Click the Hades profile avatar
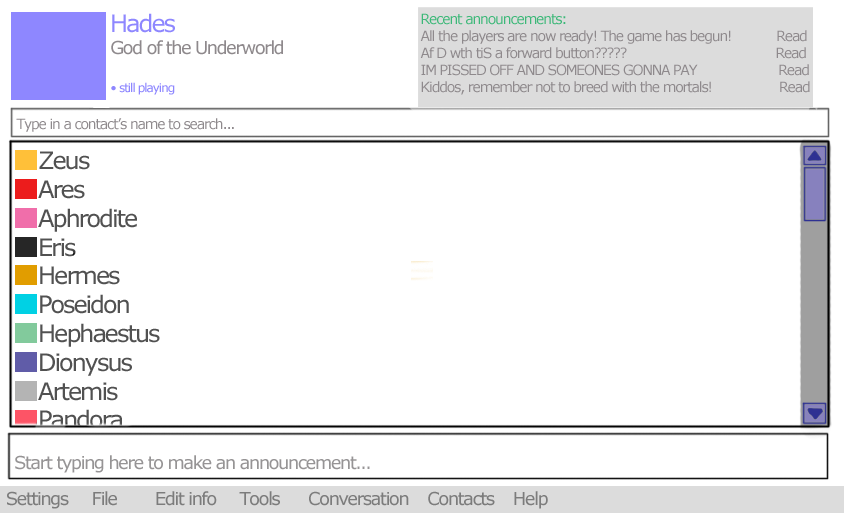The image size is (844, 513). pos(58,56)
